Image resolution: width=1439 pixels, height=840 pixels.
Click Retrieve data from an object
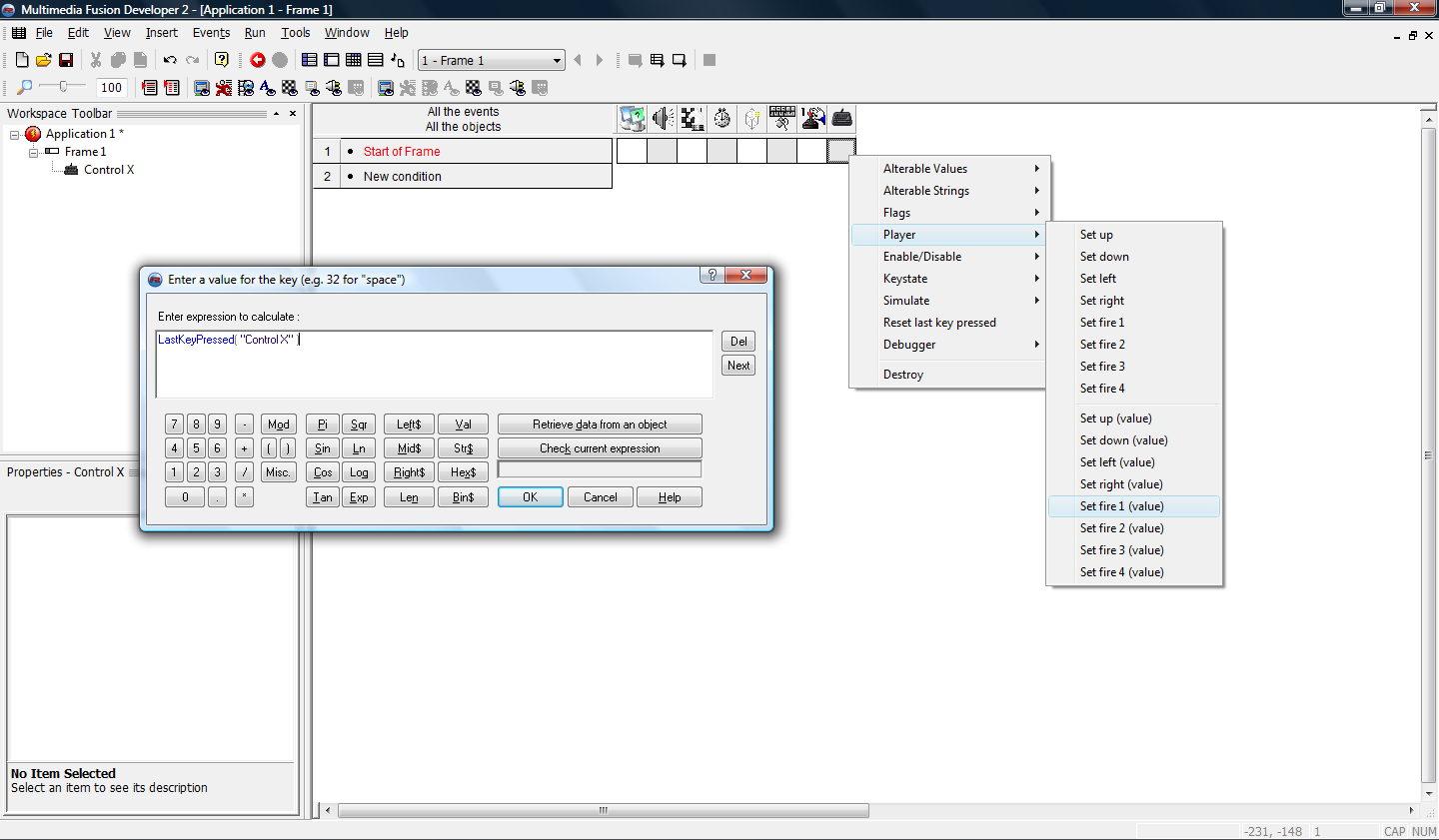click(x=600, y=423)
